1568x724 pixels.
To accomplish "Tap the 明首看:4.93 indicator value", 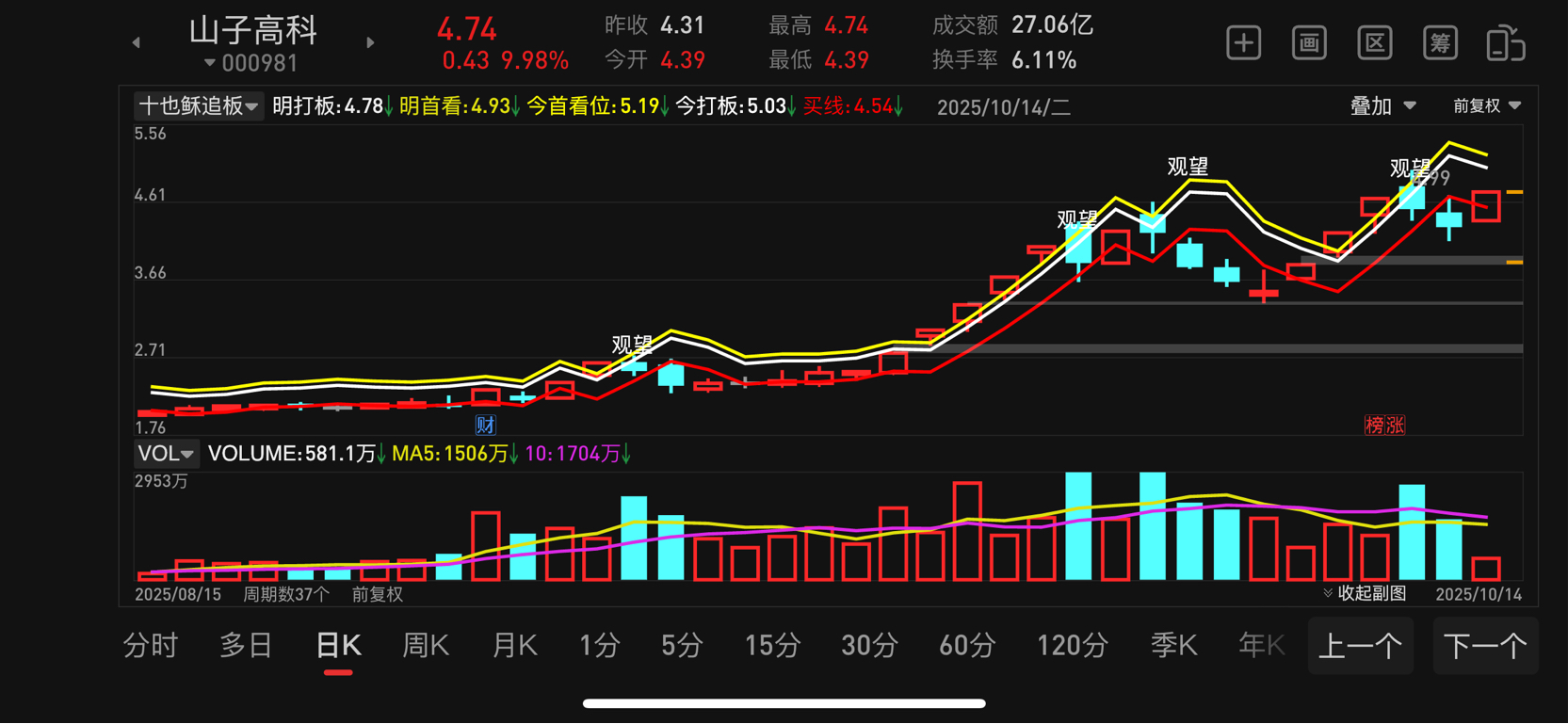I will click(x=460, y=106).
